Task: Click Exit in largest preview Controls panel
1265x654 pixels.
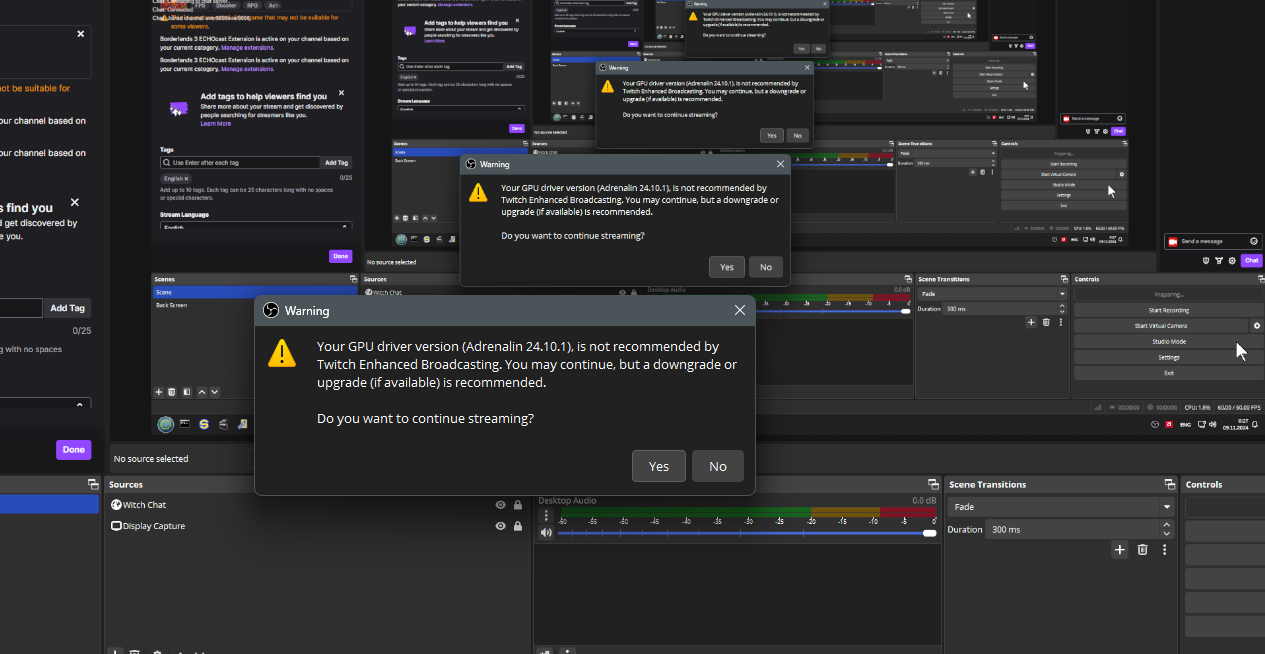Action: pos(1168,373)
